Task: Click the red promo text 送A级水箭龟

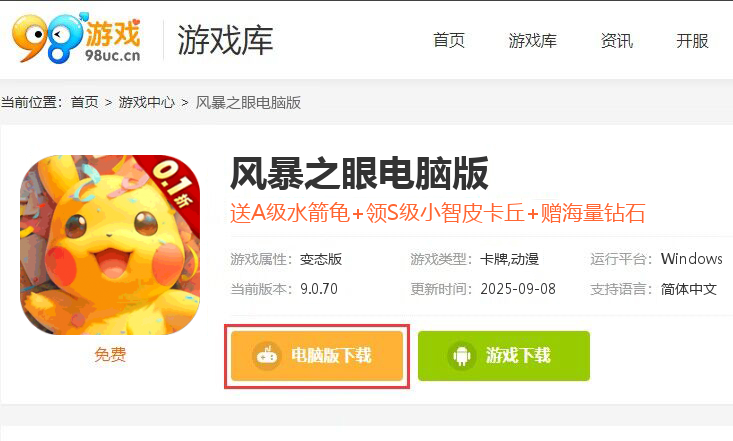Action: 290,213
